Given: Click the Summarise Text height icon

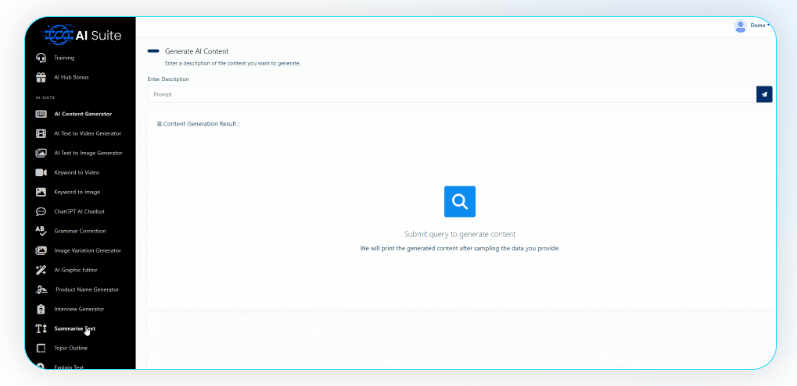Looking at the screenshot, I should coord(41,329).
